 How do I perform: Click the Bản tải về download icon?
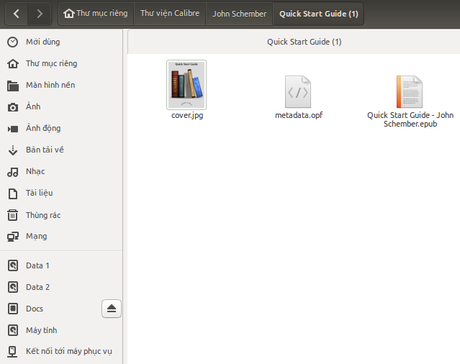coord(13,150)
